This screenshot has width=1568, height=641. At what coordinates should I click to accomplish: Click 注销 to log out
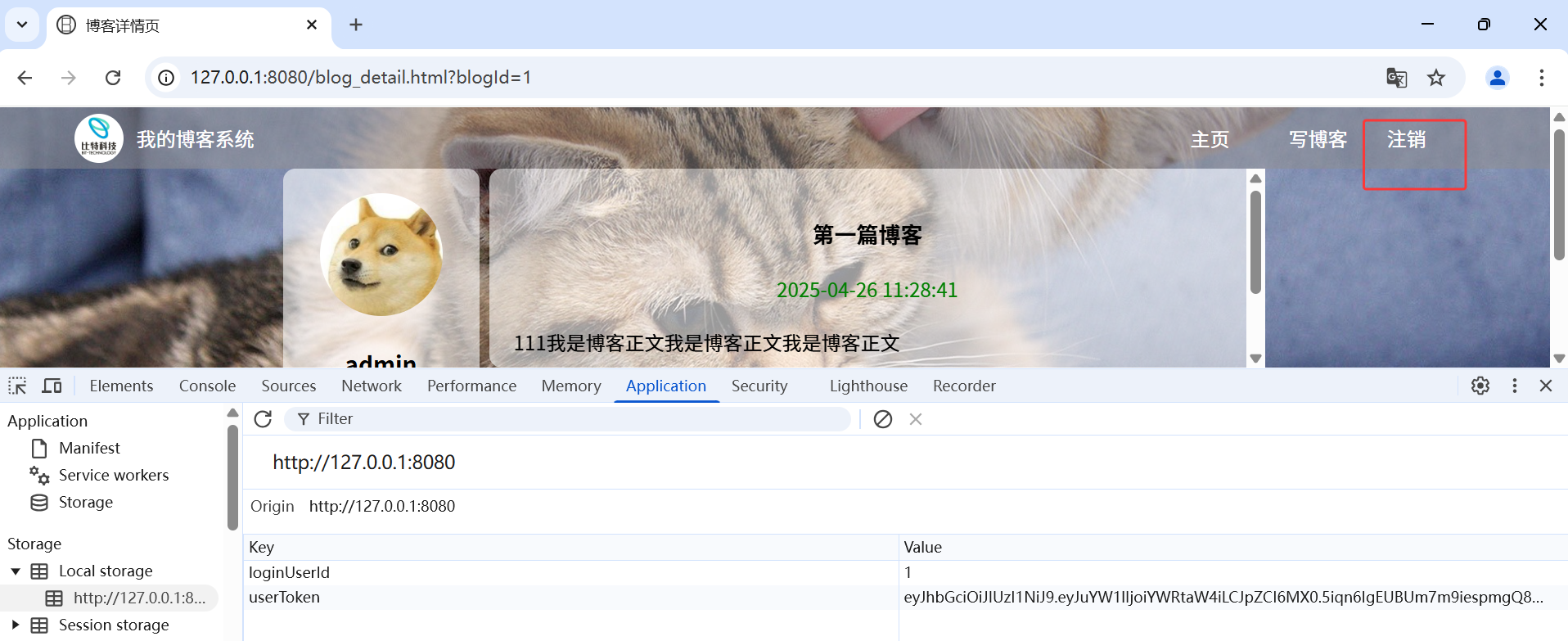(x=1406, y=140)
